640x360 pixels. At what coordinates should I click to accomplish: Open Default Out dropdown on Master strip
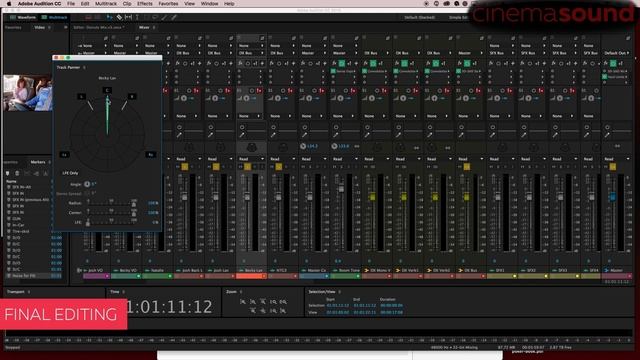click(616, 53)
